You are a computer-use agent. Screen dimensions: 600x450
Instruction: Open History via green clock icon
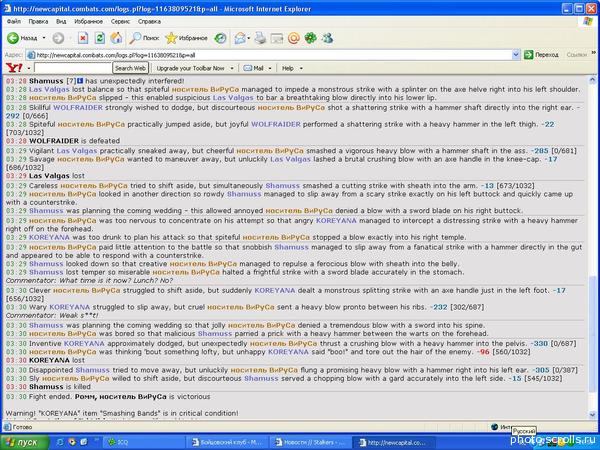(220, 38)
